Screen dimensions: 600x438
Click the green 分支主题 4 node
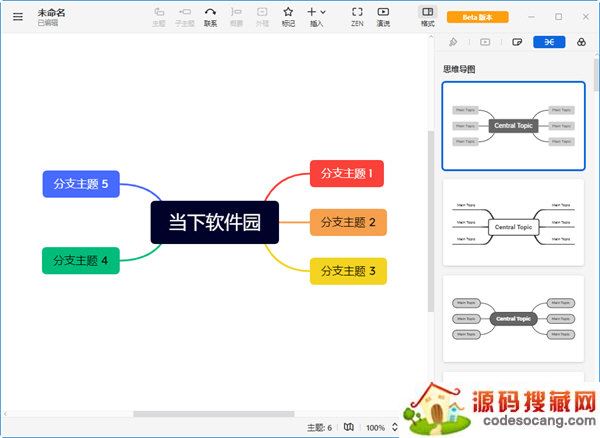pyautogui.click(x=80, y=260)
